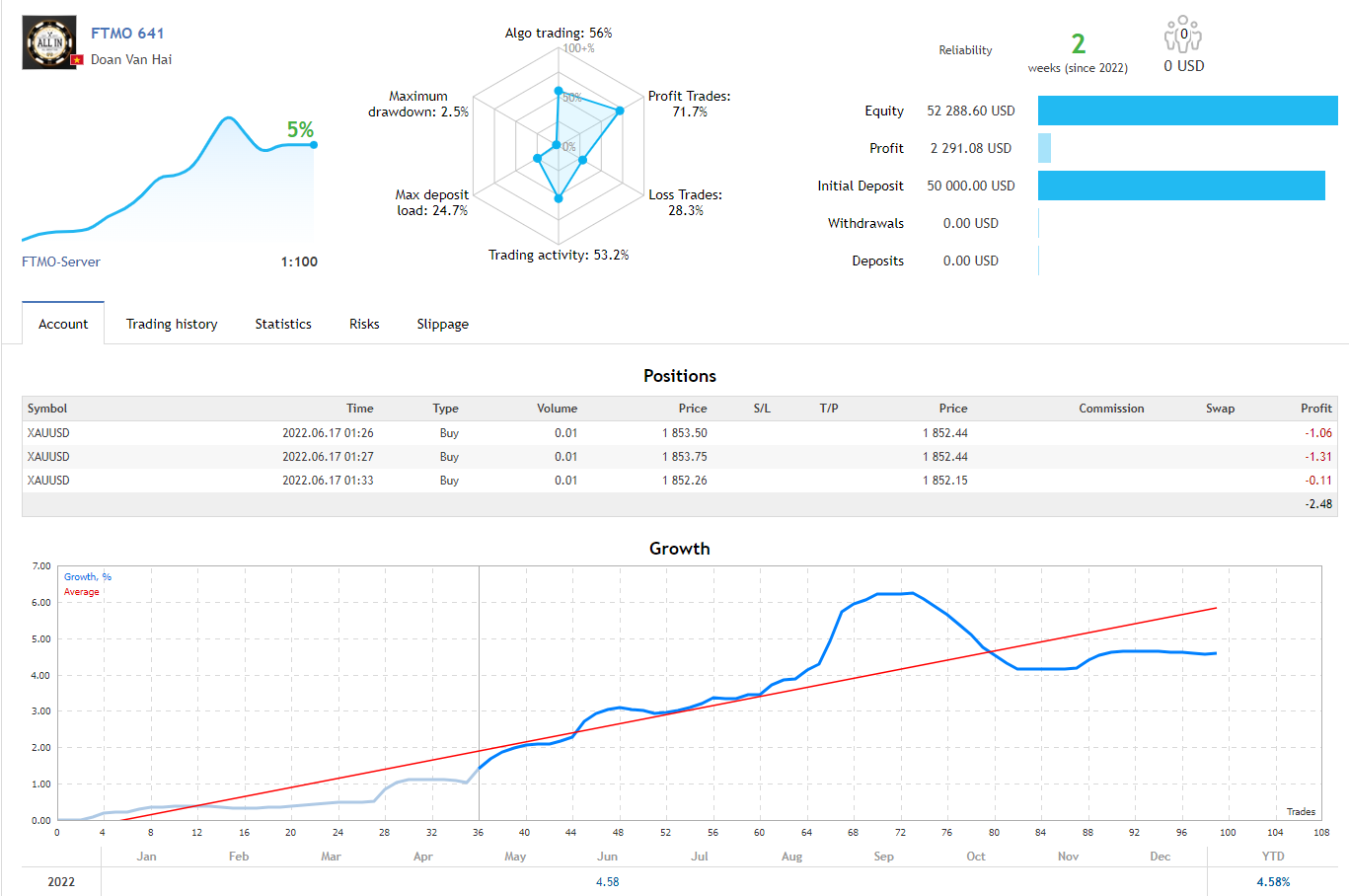This screenshot has height=896, width=1349.
Task: Click the Volume column header
Action: pyautogui.click(x=558, y=409)
